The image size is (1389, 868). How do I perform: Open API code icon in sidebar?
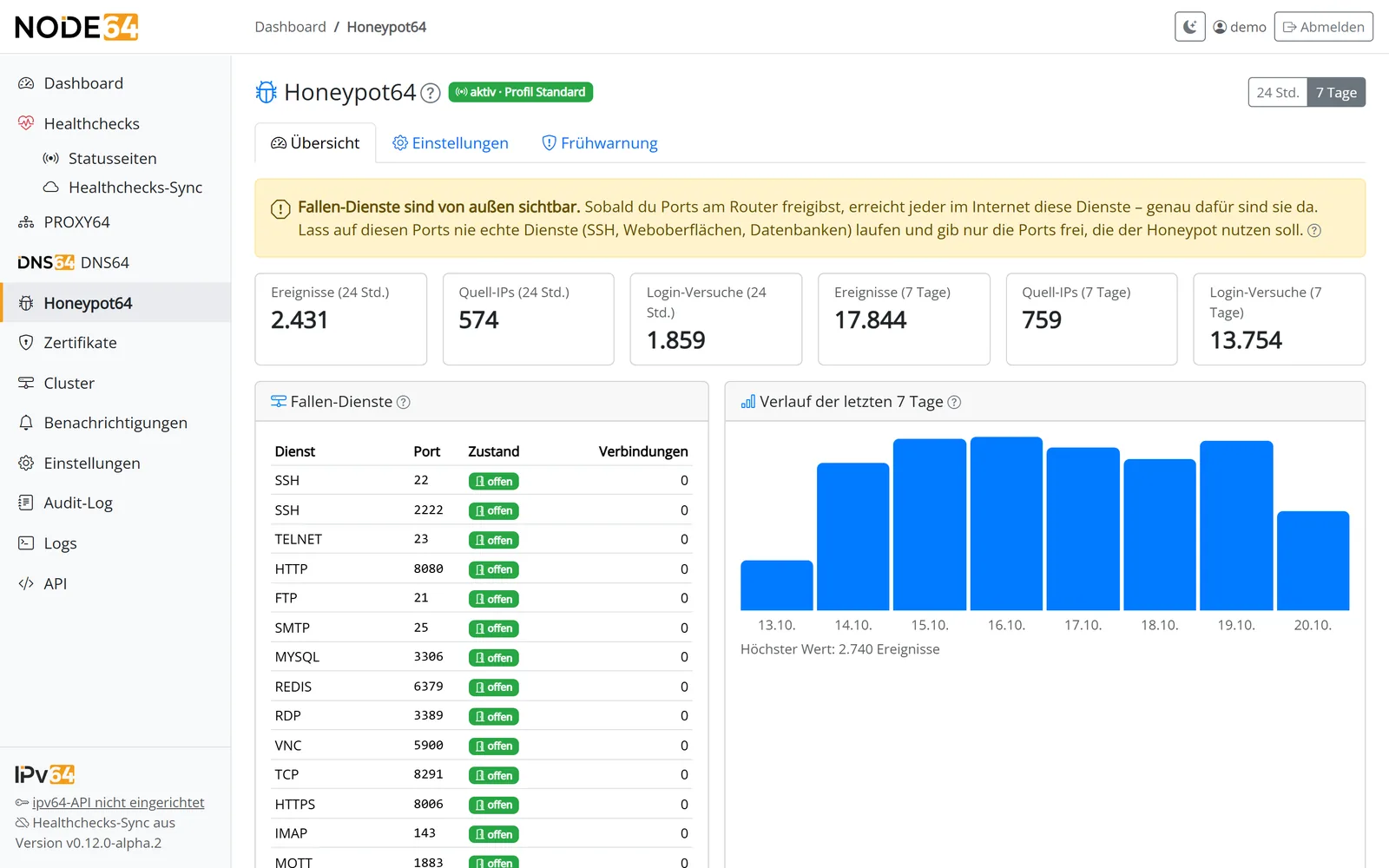pyautogui.click(x=26, y=583)
